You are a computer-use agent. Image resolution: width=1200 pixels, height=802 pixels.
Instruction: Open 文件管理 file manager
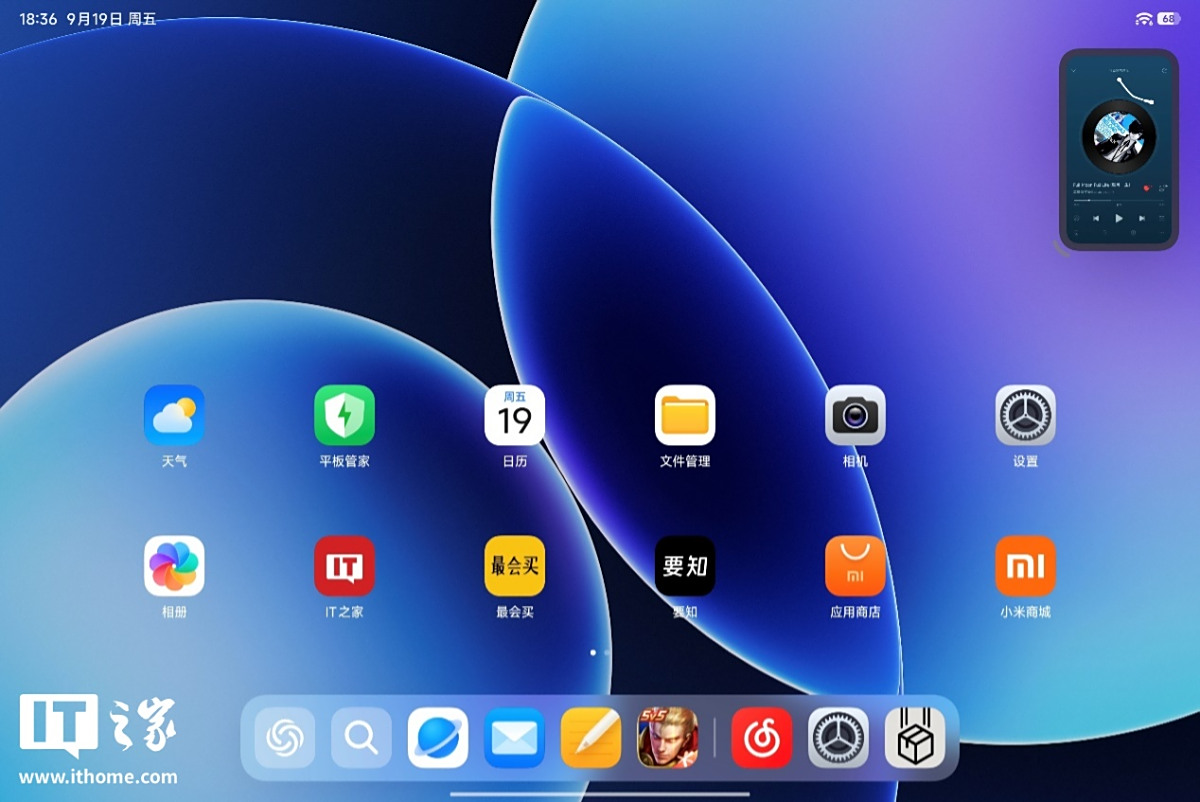click(x=685, y=415)
